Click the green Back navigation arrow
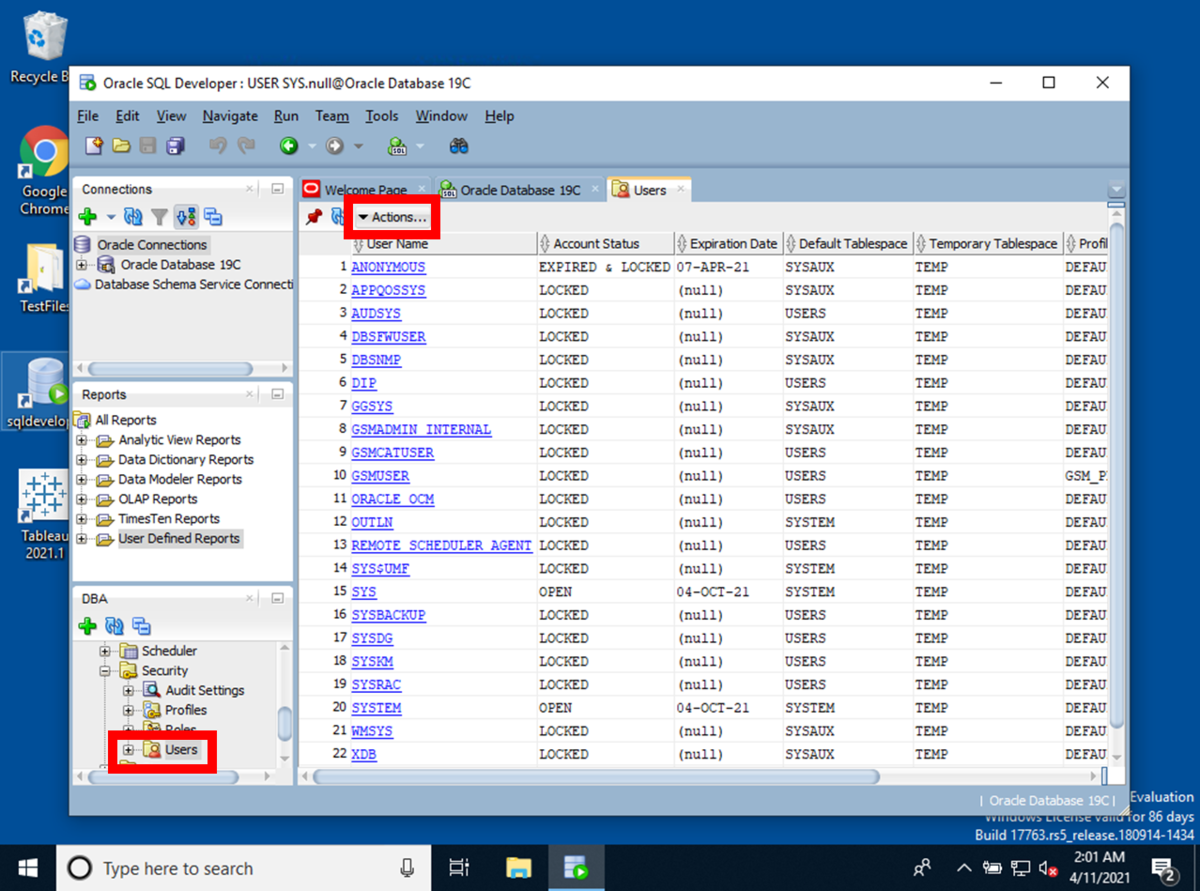Image resolution: width=1200 pixels, height=891 pixels. (x=289, y=146)
